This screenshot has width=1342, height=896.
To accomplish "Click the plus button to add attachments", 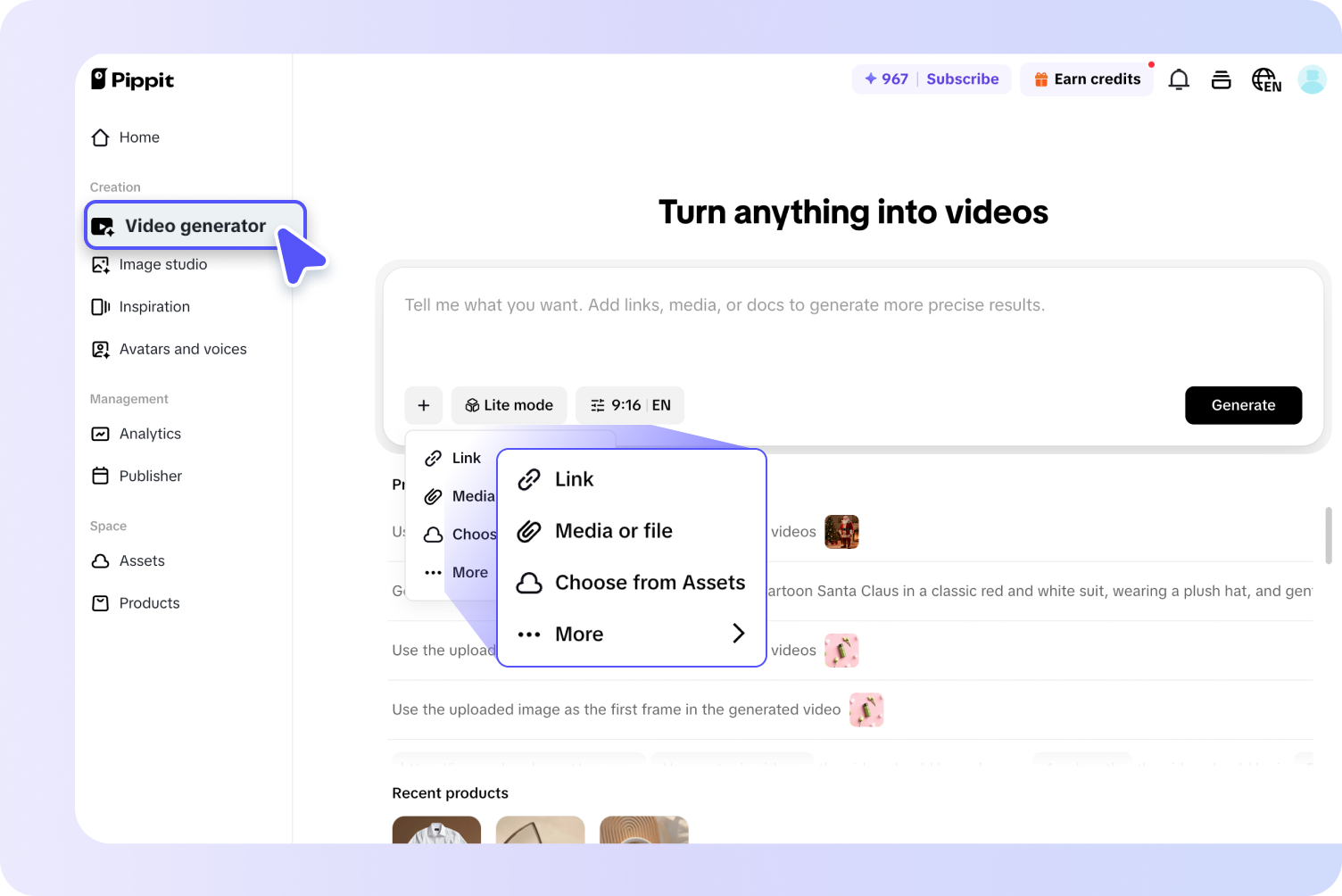I will 424,405.
